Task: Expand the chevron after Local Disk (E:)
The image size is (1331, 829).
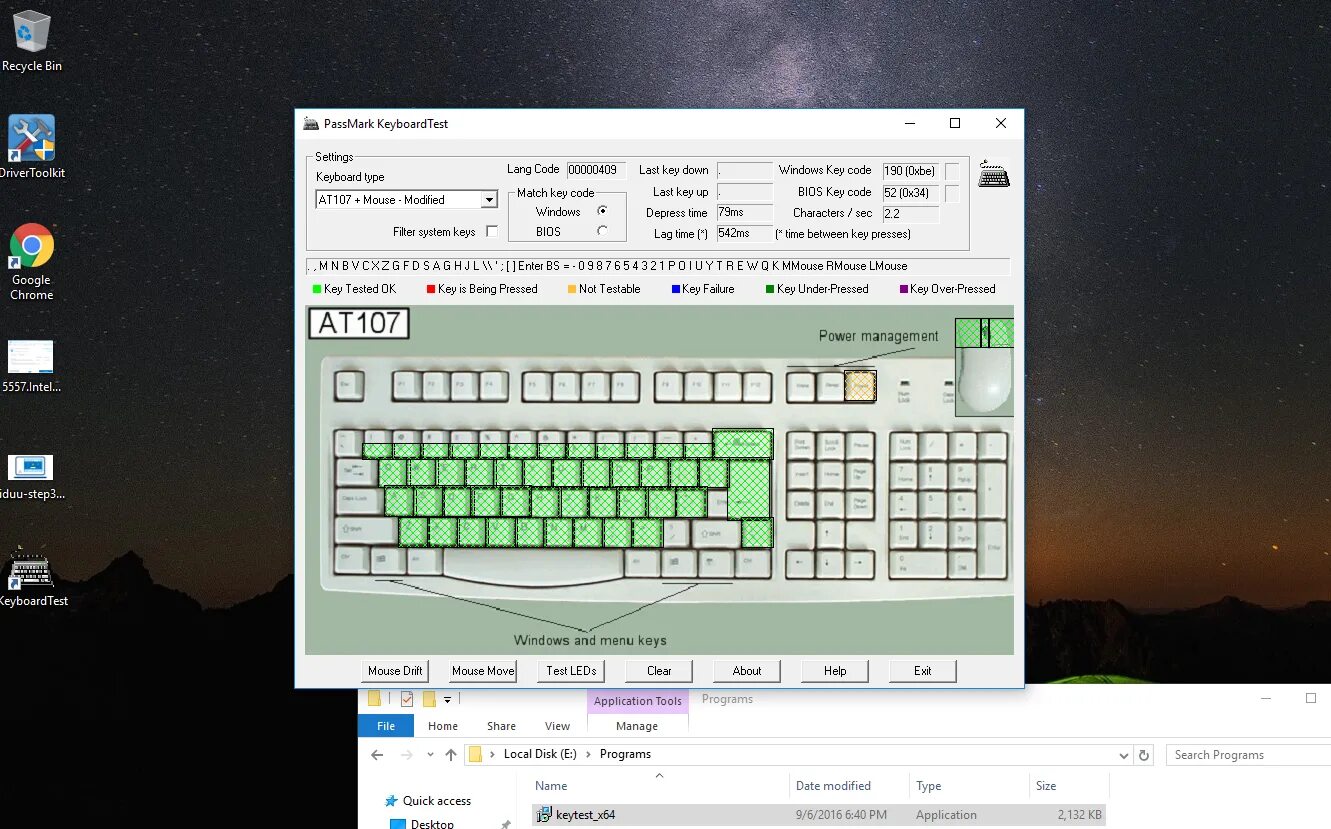Action: tap(589, 754)
